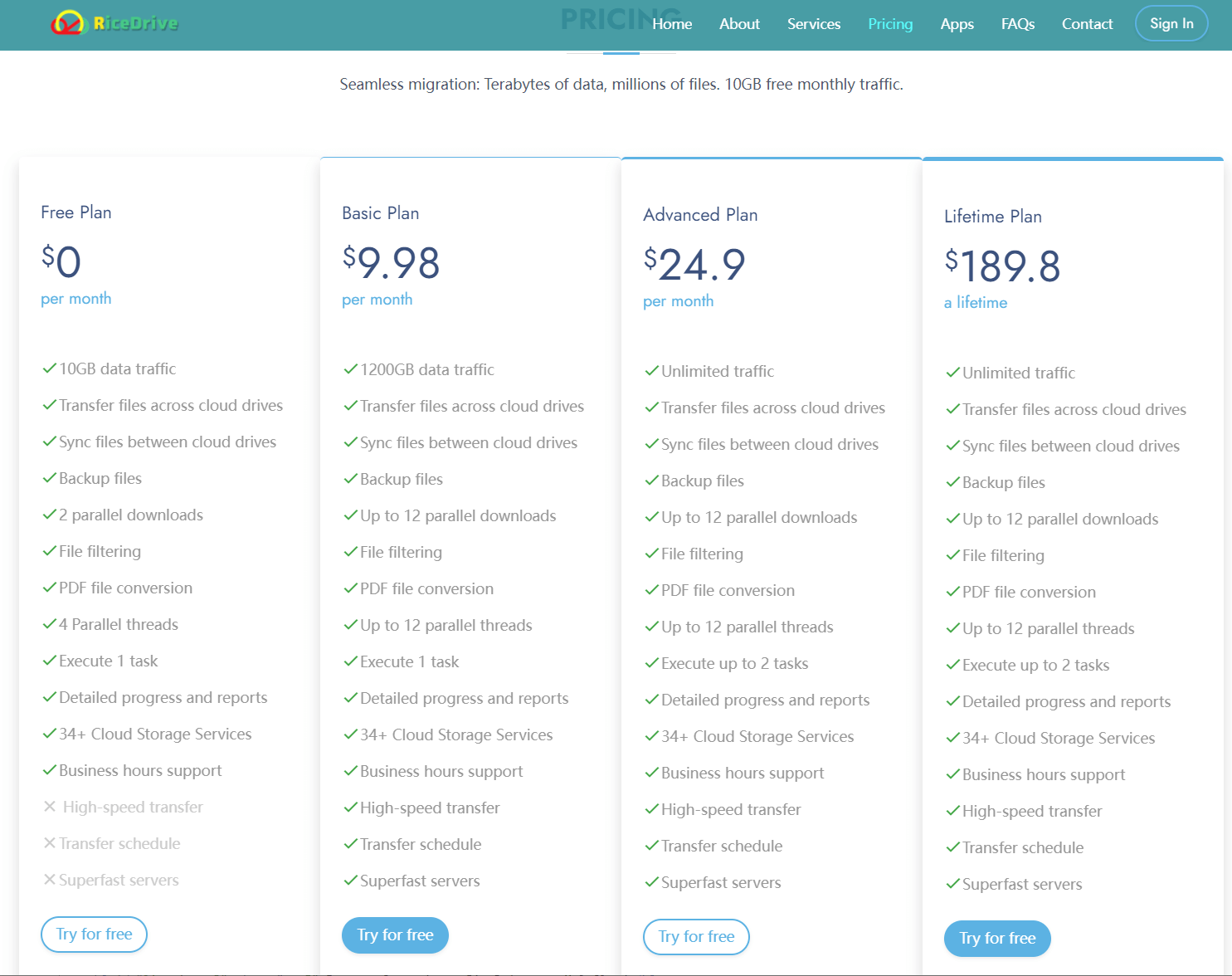Click the Sign In button
The width and height of the screenshot is (1232, 976).
[1171, 23]
